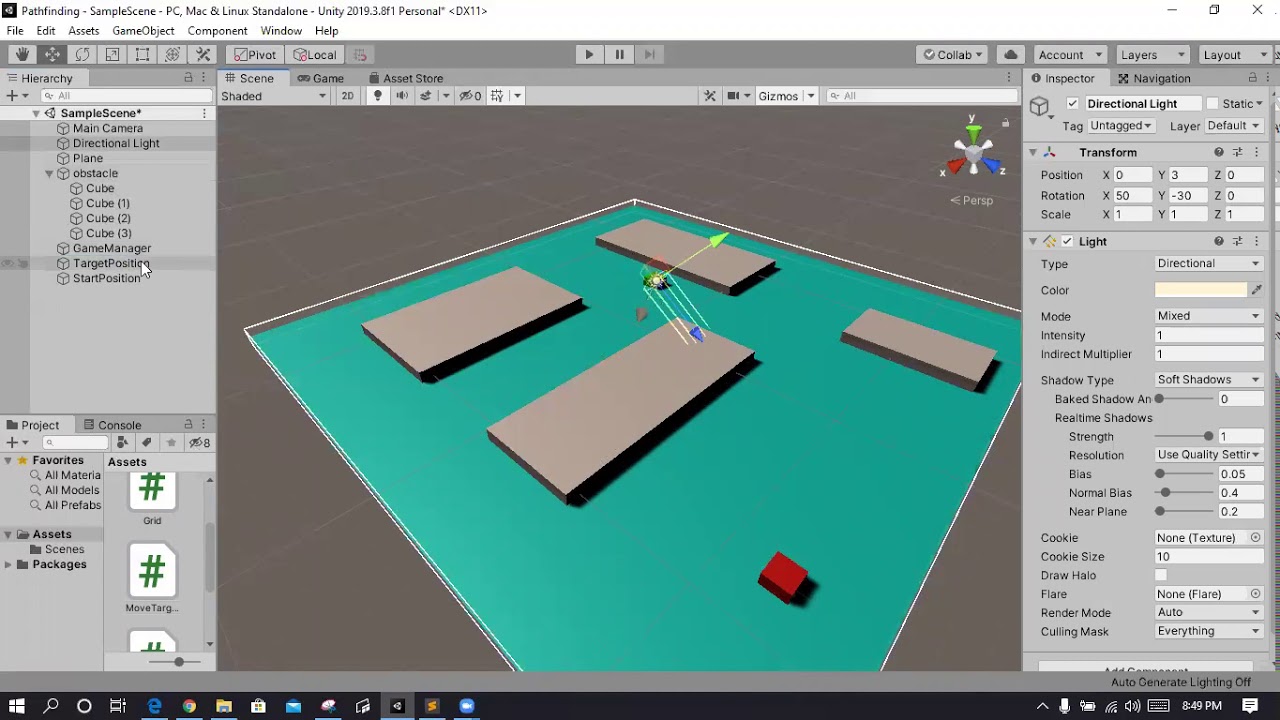Image resolution: width=1280 pixels, height=720 pixels.
Task: Switch to the Navigation tab
Action: click(1154, 78)
